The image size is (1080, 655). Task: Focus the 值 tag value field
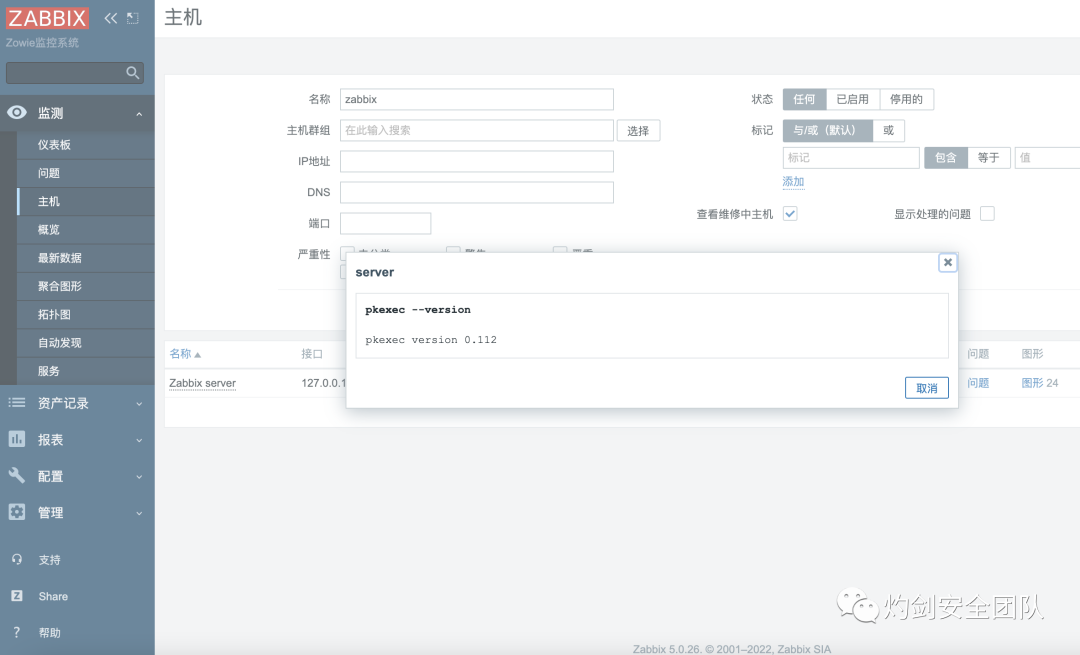pyautogui.click(x=1047, y=158)
